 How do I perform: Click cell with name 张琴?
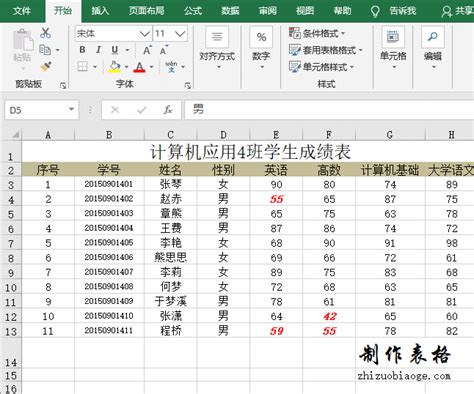pos(171,184)
